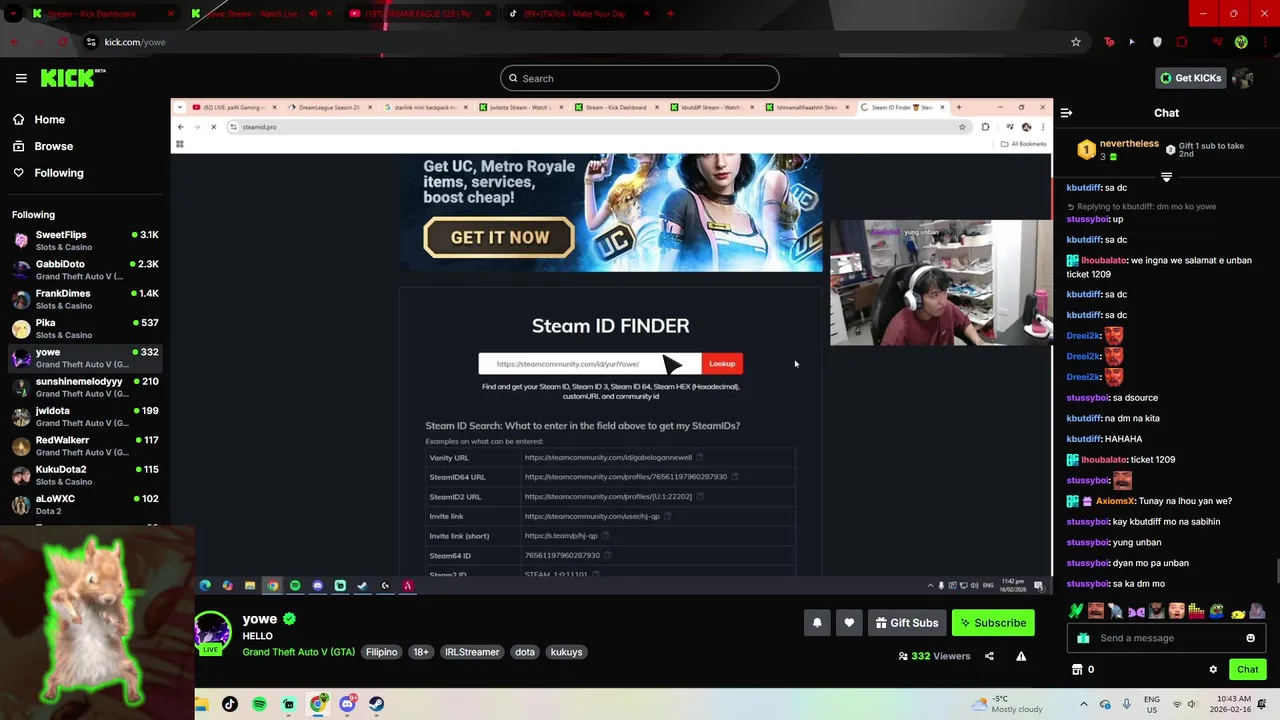This screenshot has width=1280, height=720.
Task: Click the kukuys tag
Action: click(x=566, y=652)
